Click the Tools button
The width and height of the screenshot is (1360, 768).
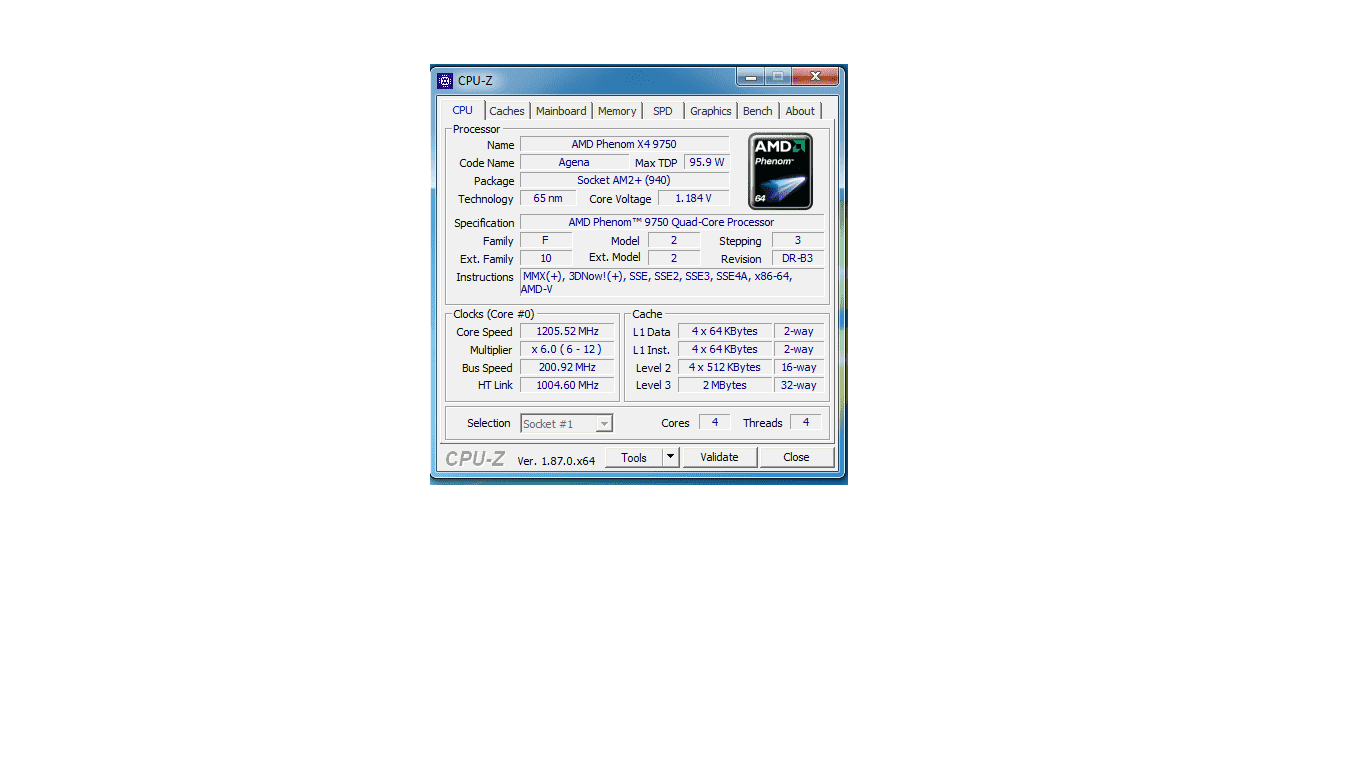pos(634,457)
